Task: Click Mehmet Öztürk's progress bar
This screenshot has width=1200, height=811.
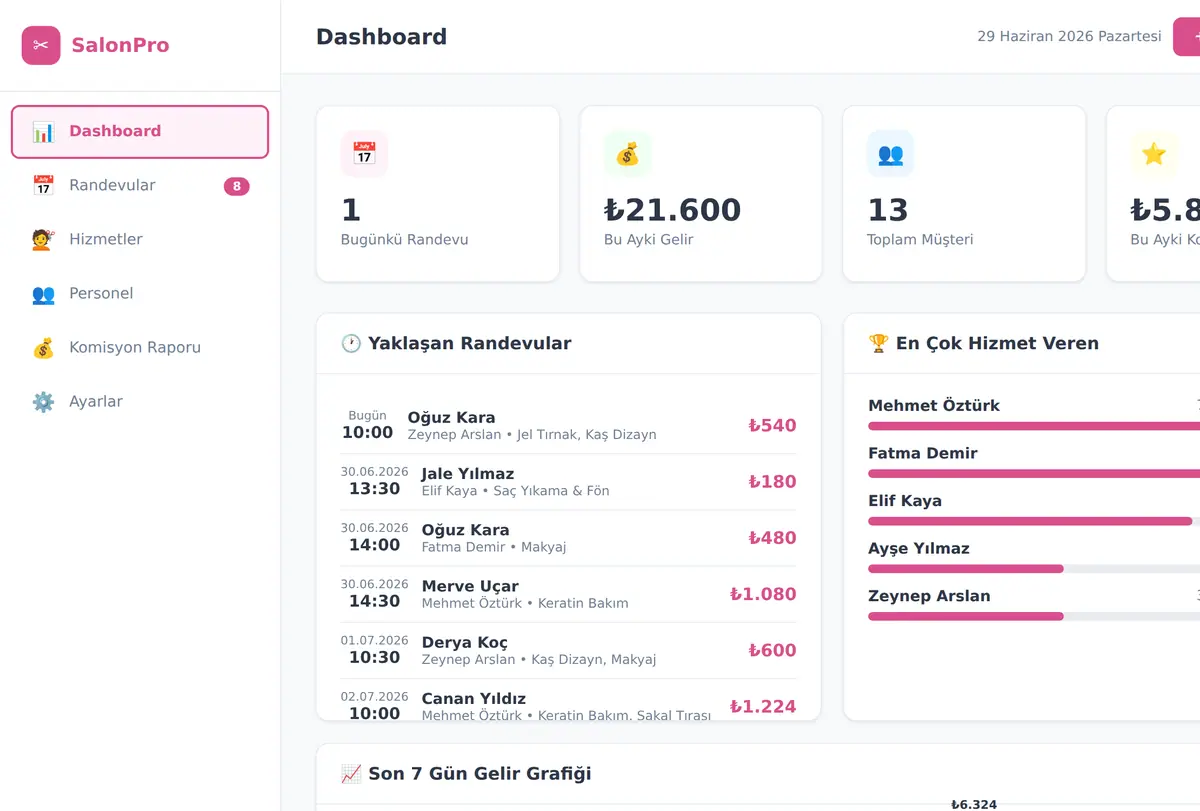Action: pos(1034,426)
